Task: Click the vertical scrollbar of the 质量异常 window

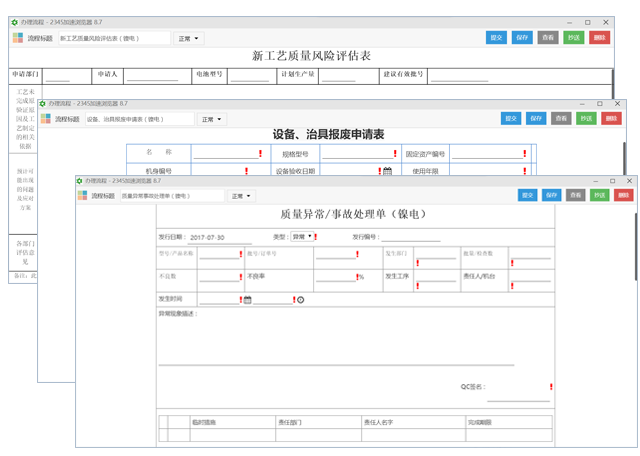Action: pyautogui.click(x=636, y=247)
